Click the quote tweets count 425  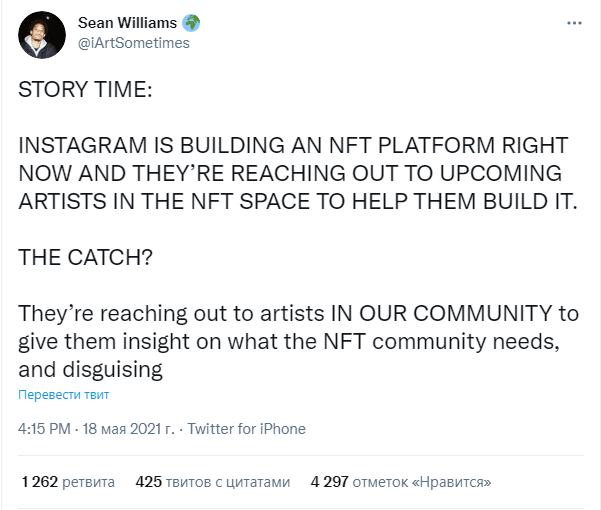point(148,482)
